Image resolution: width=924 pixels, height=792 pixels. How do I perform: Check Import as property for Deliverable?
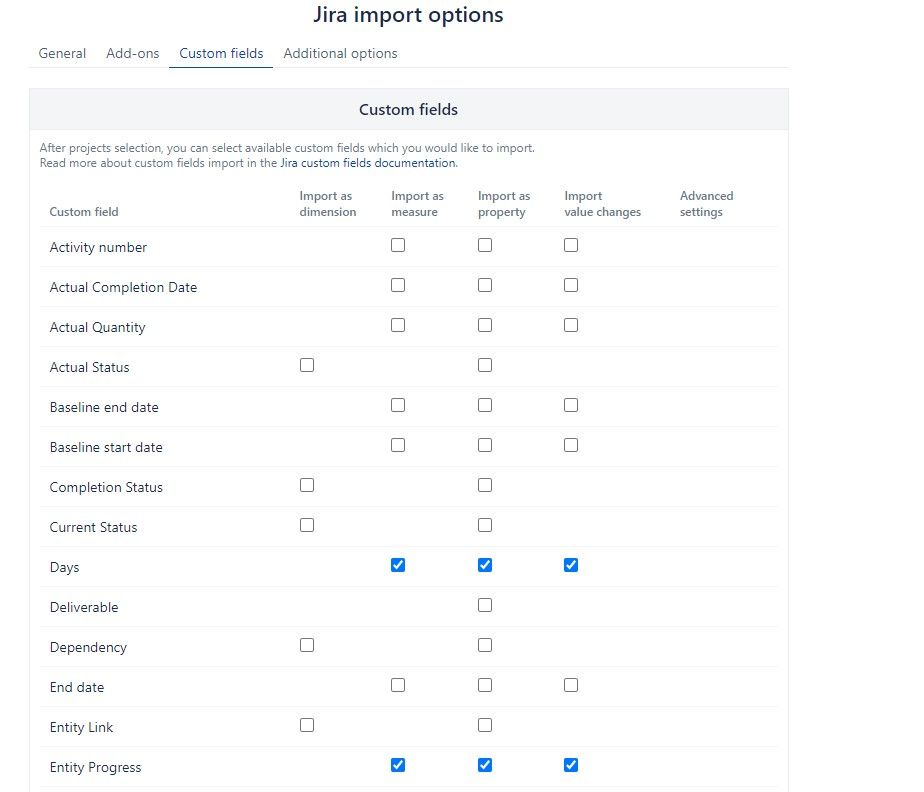485,605
